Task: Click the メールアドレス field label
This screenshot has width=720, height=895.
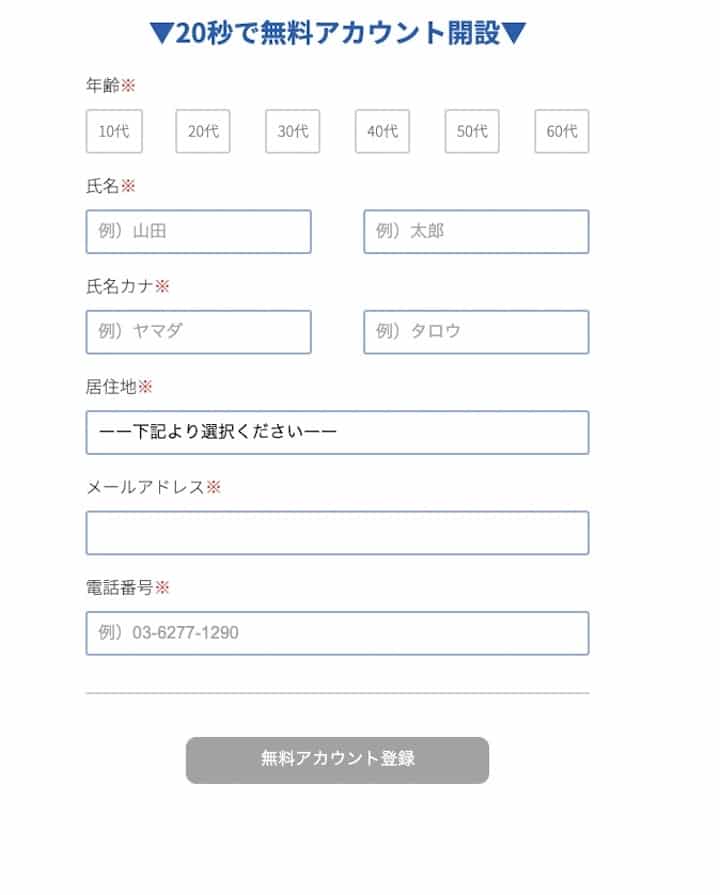Action: (x=145, y=487)
